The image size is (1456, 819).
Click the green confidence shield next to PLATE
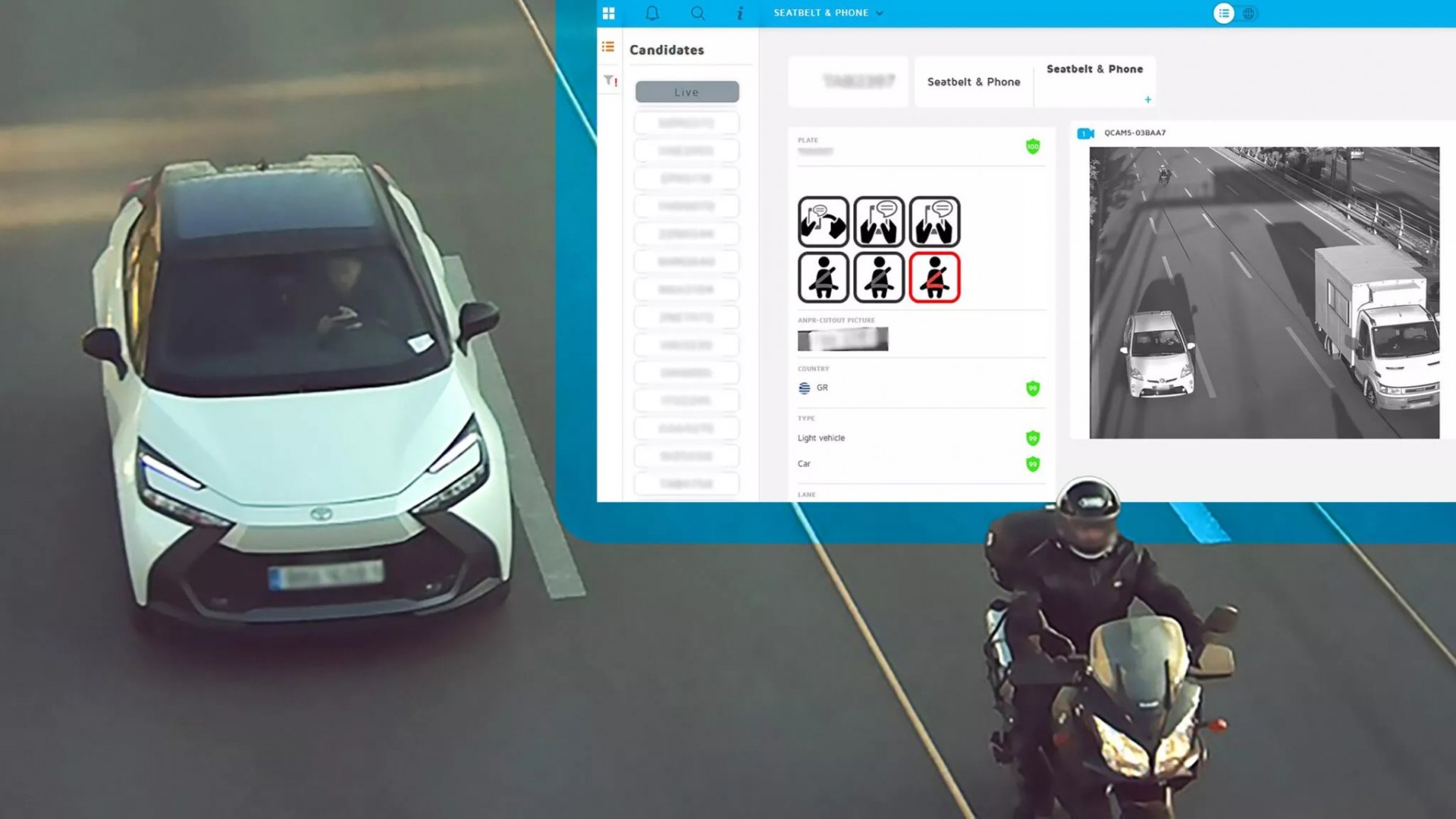click(x=1033, y=147)
